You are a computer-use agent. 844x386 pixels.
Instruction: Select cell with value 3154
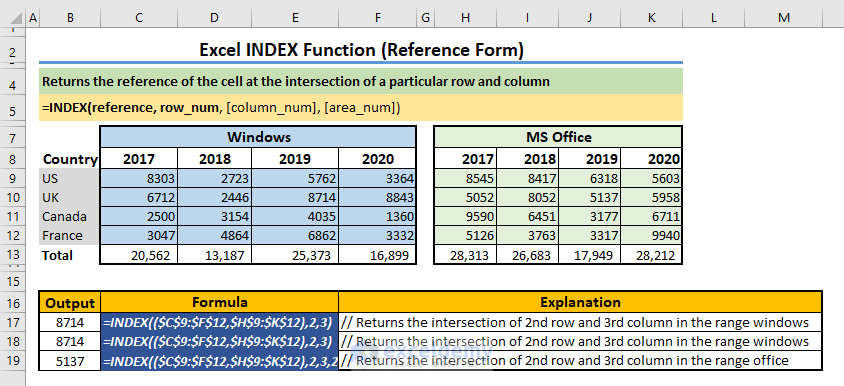click(x=214, y=217)
